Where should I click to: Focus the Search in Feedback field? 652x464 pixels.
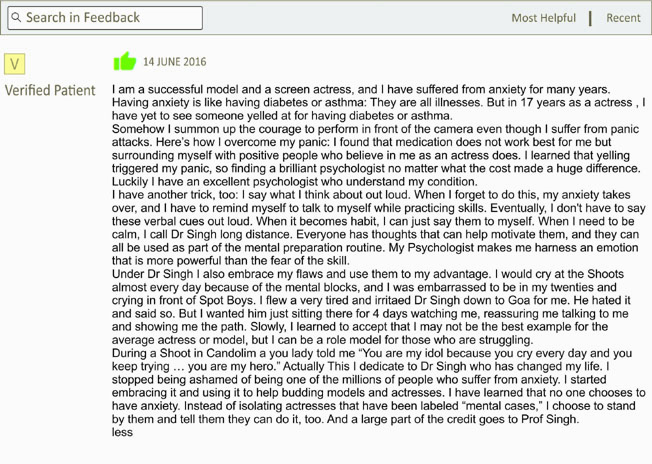coord(105,18)
